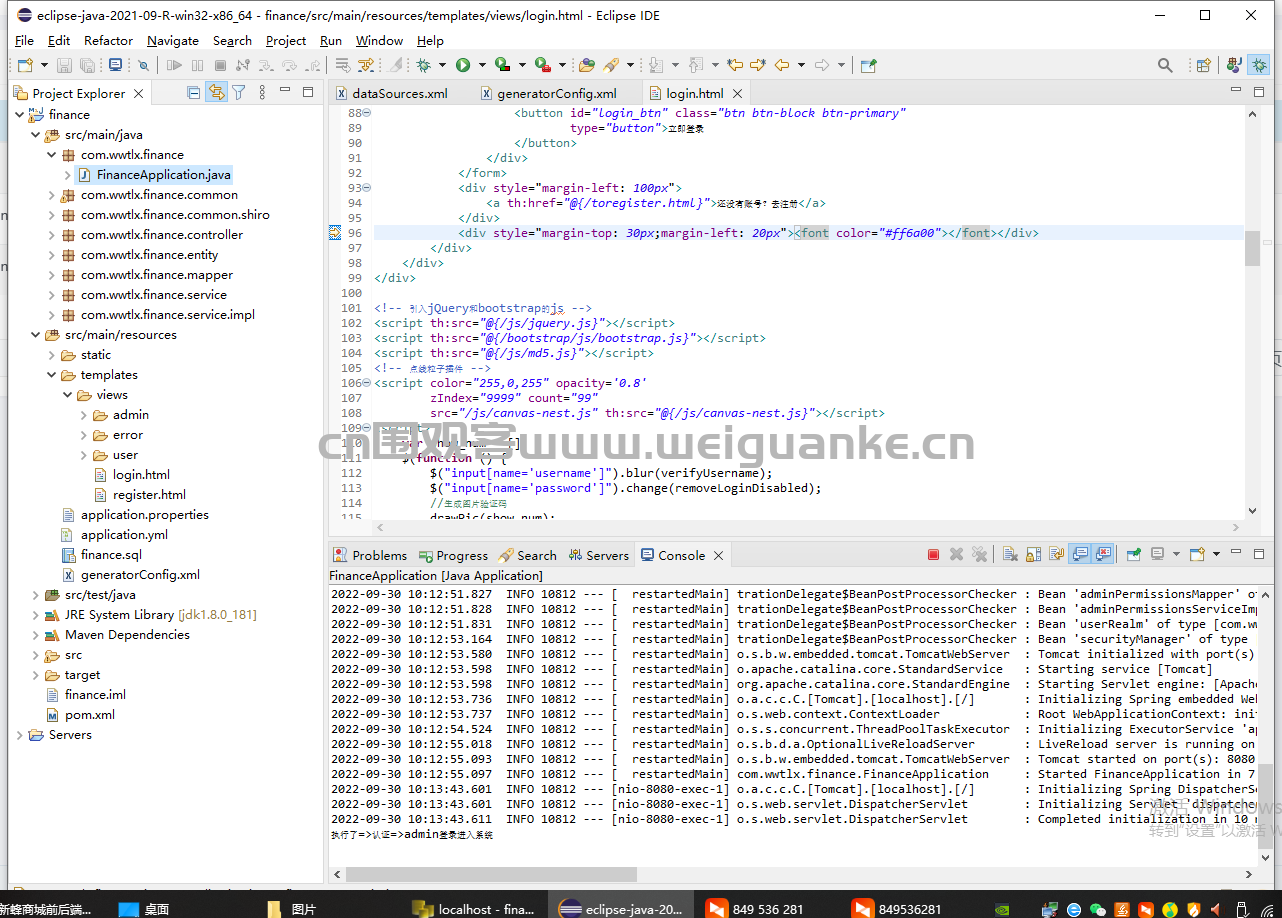Click the Remove All Terminated Launches icon
The width and height of the screenshot is (1282, 918).
point(979,554)
